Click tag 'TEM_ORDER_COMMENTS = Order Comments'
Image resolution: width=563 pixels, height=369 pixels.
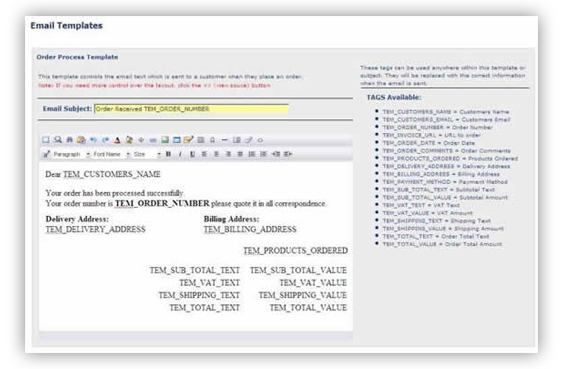446,151
